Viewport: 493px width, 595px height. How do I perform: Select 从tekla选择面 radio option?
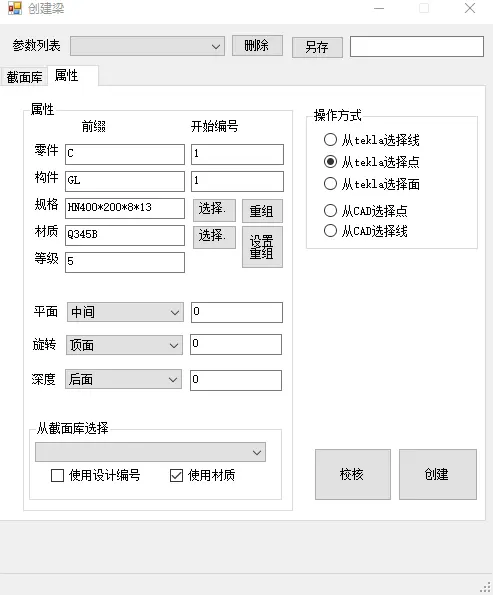[x=372, y=184]
